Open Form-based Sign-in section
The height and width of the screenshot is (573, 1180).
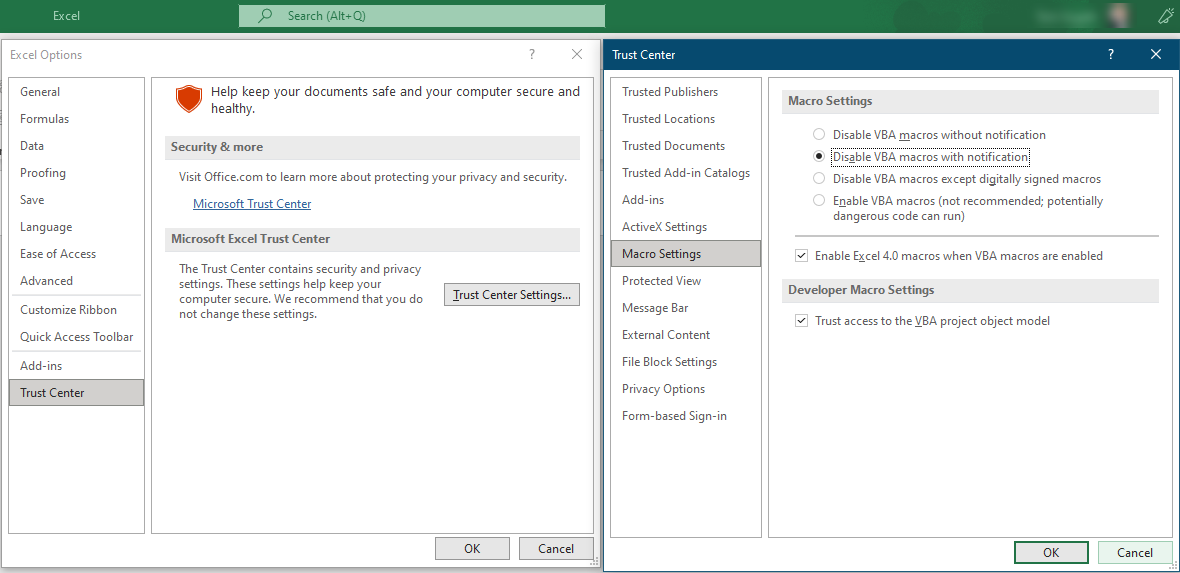pyautogui.click(x=686, y=416)
